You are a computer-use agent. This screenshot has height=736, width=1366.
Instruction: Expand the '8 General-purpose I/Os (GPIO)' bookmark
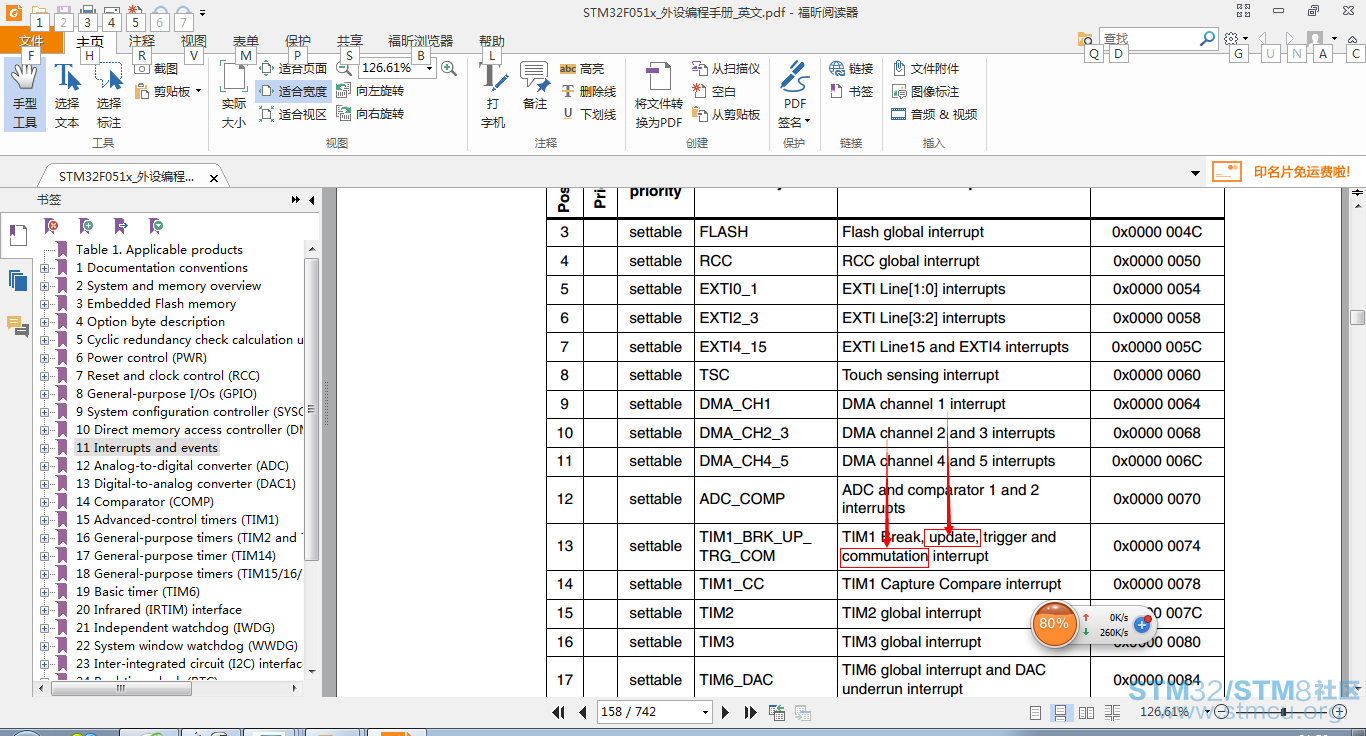coord(45,394)
